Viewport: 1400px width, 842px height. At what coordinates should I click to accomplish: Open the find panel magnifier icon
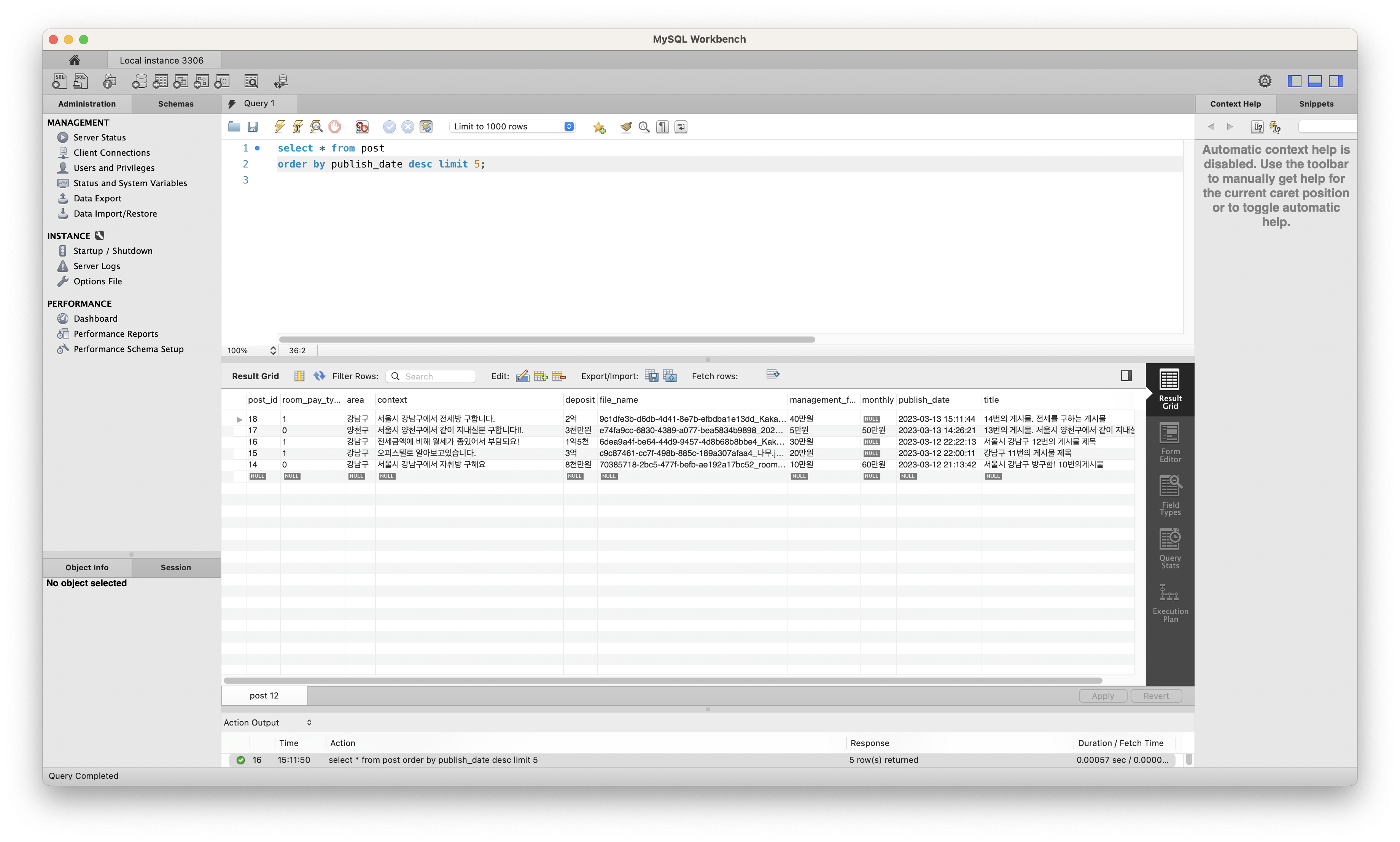644,126
